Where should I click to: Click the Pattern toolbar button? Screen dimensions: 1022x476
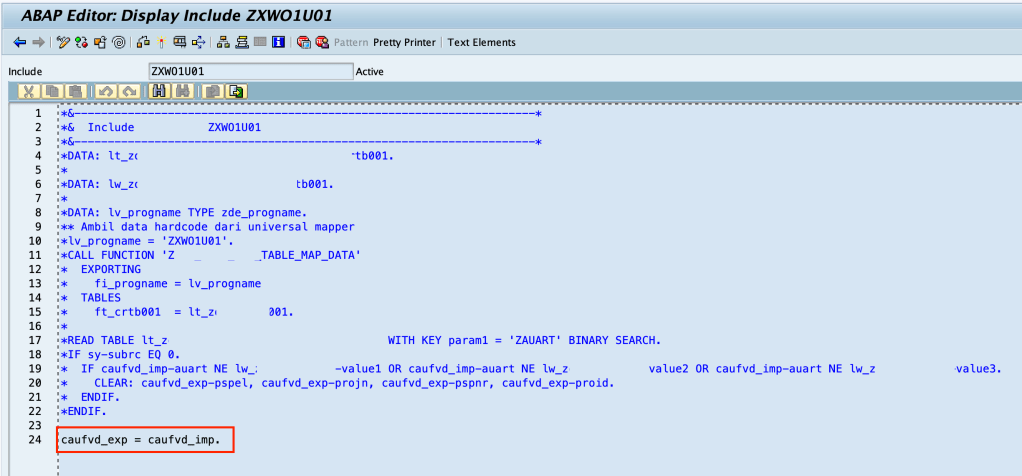click(x=350, y=42)
